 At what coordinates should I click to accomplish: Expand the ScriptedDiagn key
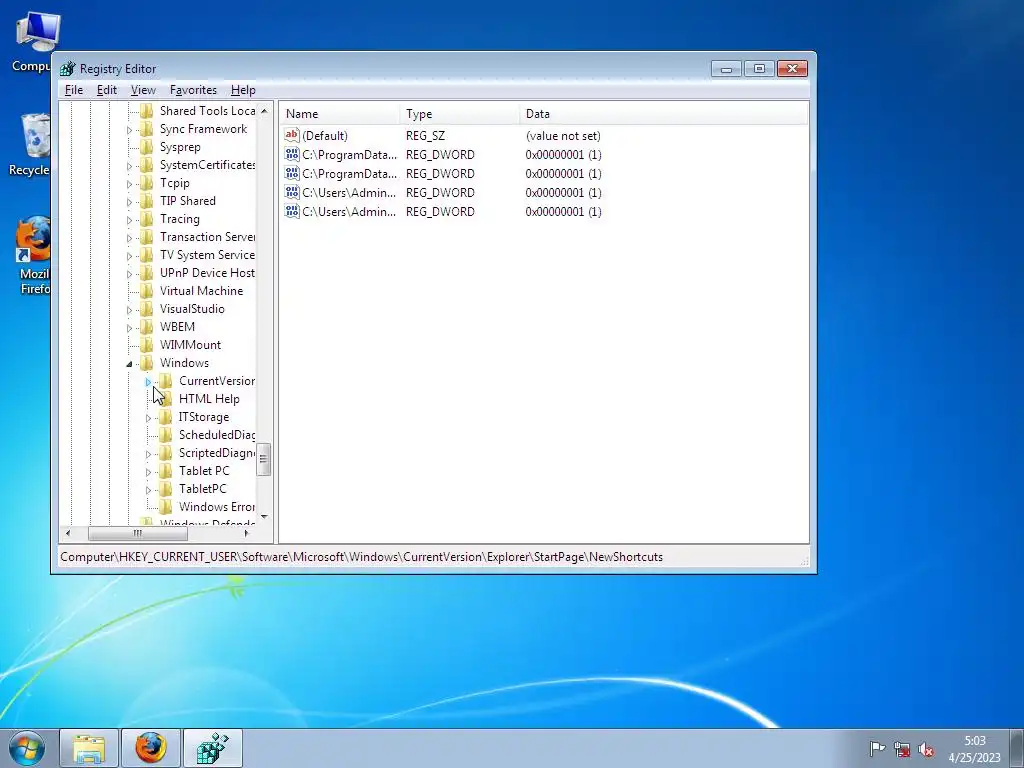point(148,454)
